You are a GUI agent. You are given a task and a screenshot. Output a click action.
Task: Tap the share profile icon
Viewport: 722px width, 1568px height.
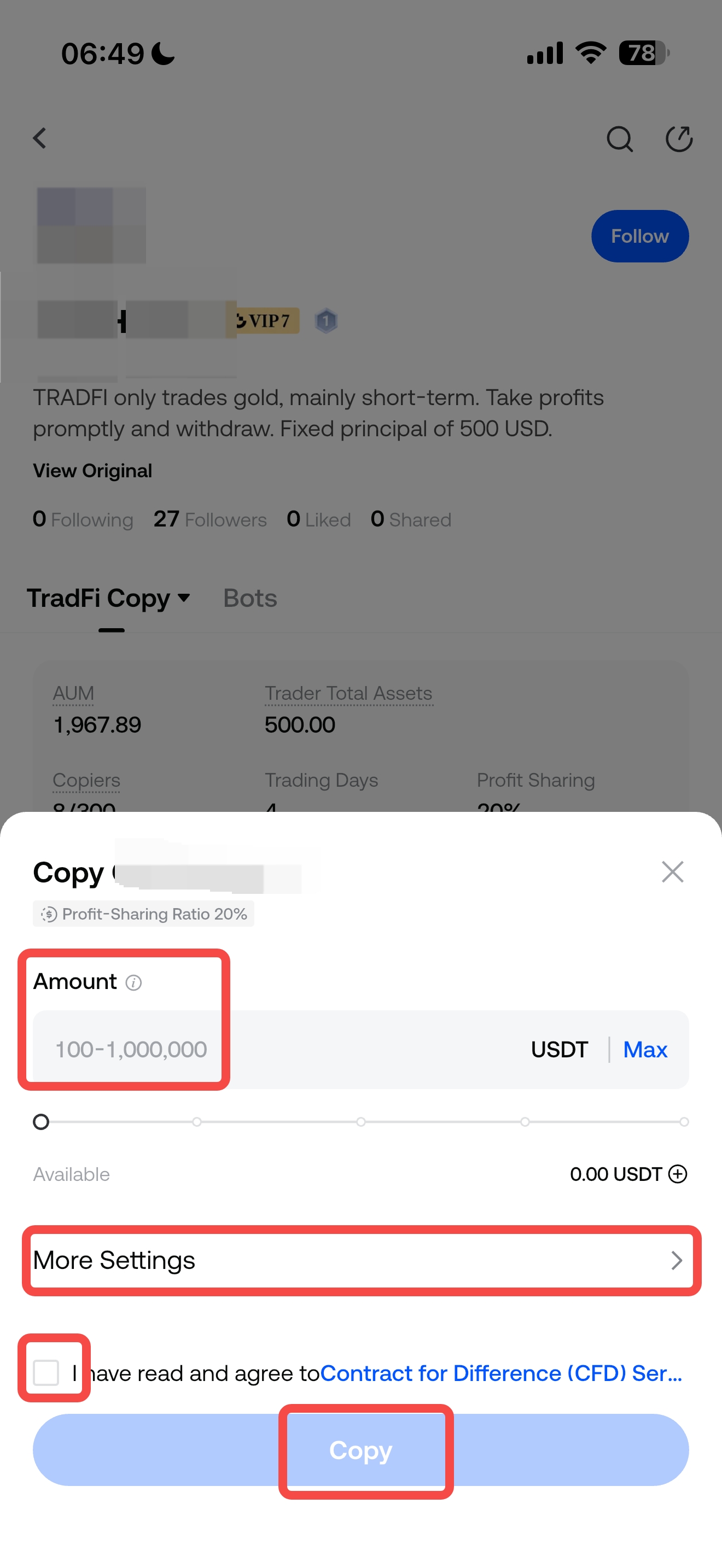point(678,139)
